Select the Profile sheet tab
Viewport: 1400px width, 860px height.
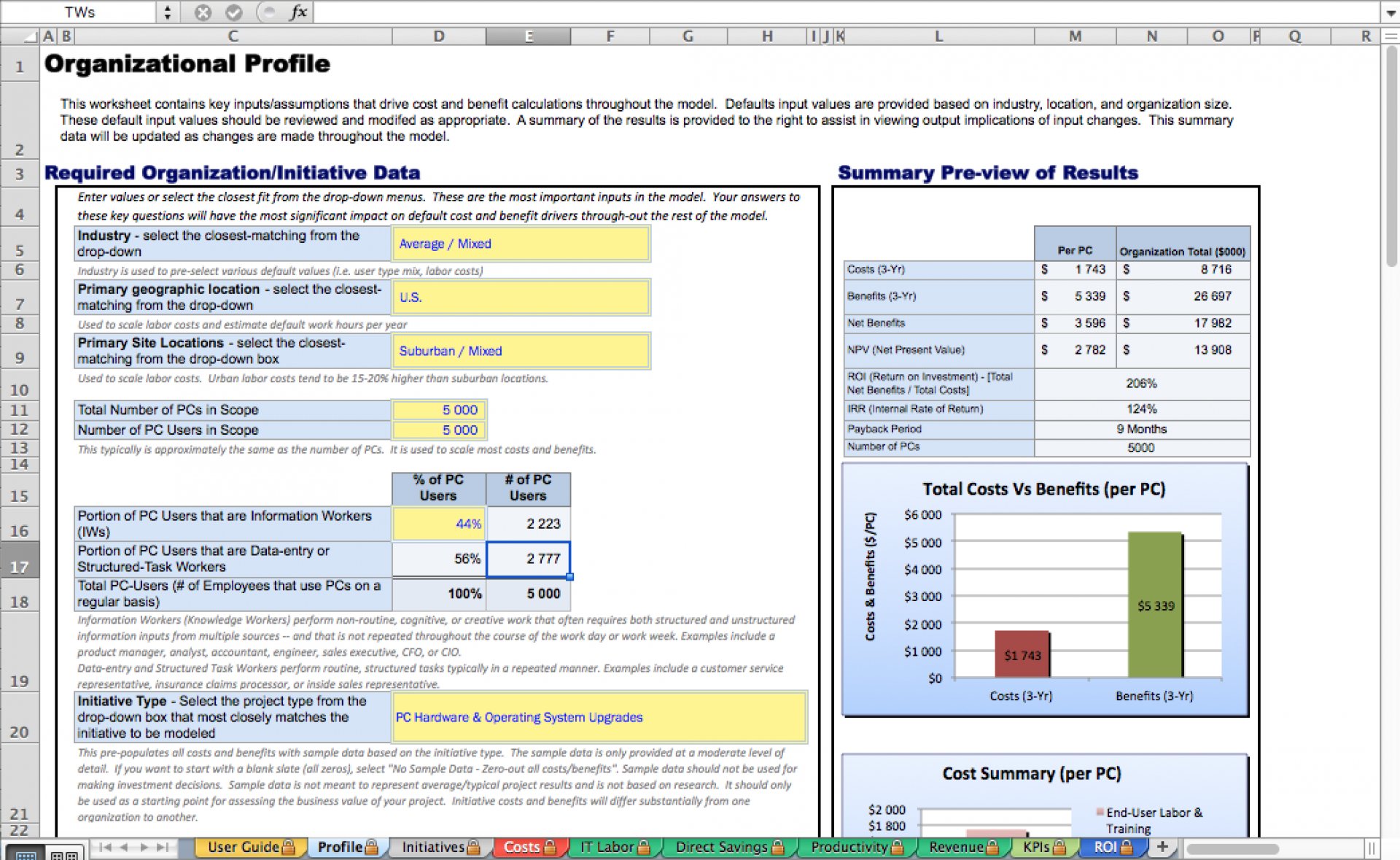pyautogui.click(x=348, y=847)
